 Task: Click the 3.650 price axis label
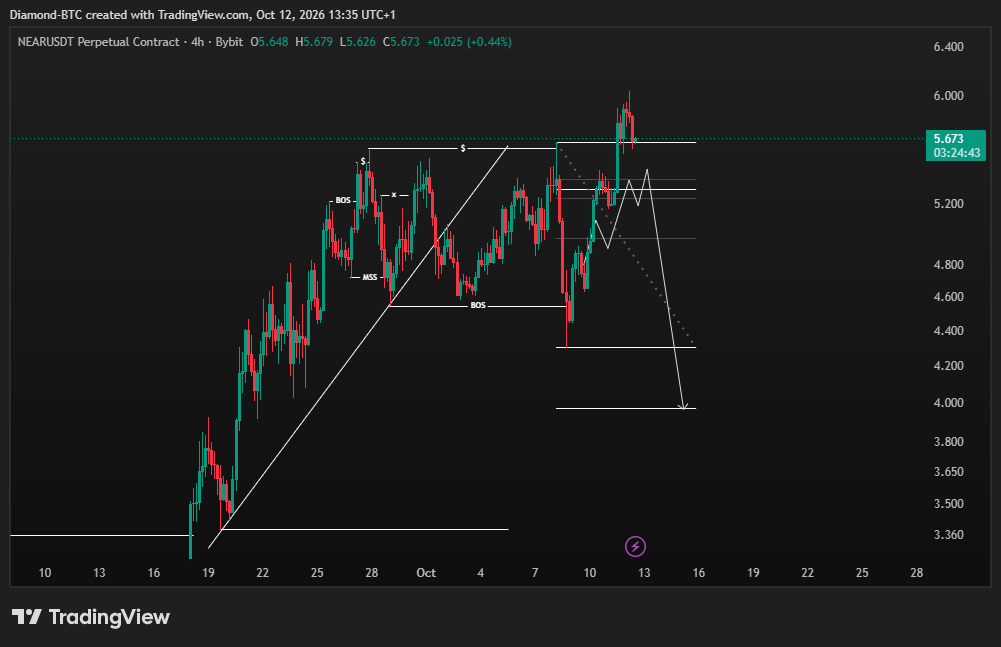click(949, 472)
